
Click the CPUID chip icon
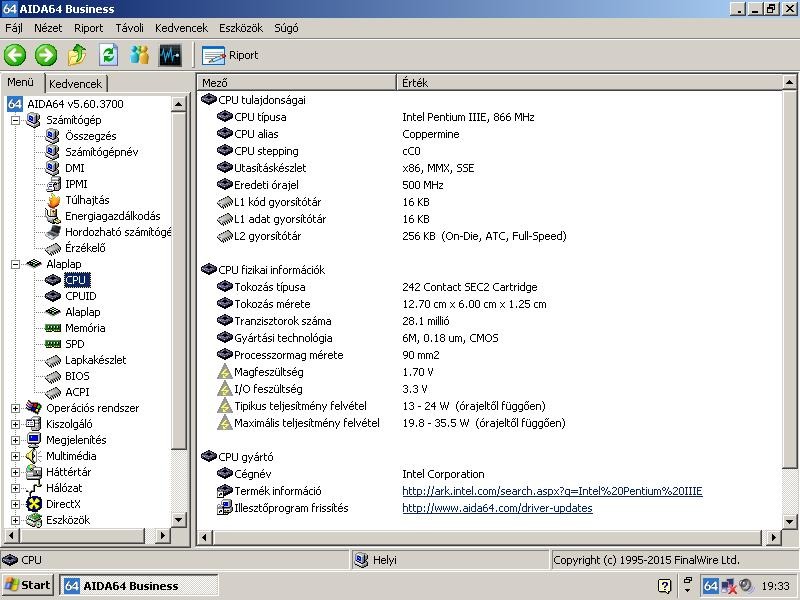click(x=53, y=296)
